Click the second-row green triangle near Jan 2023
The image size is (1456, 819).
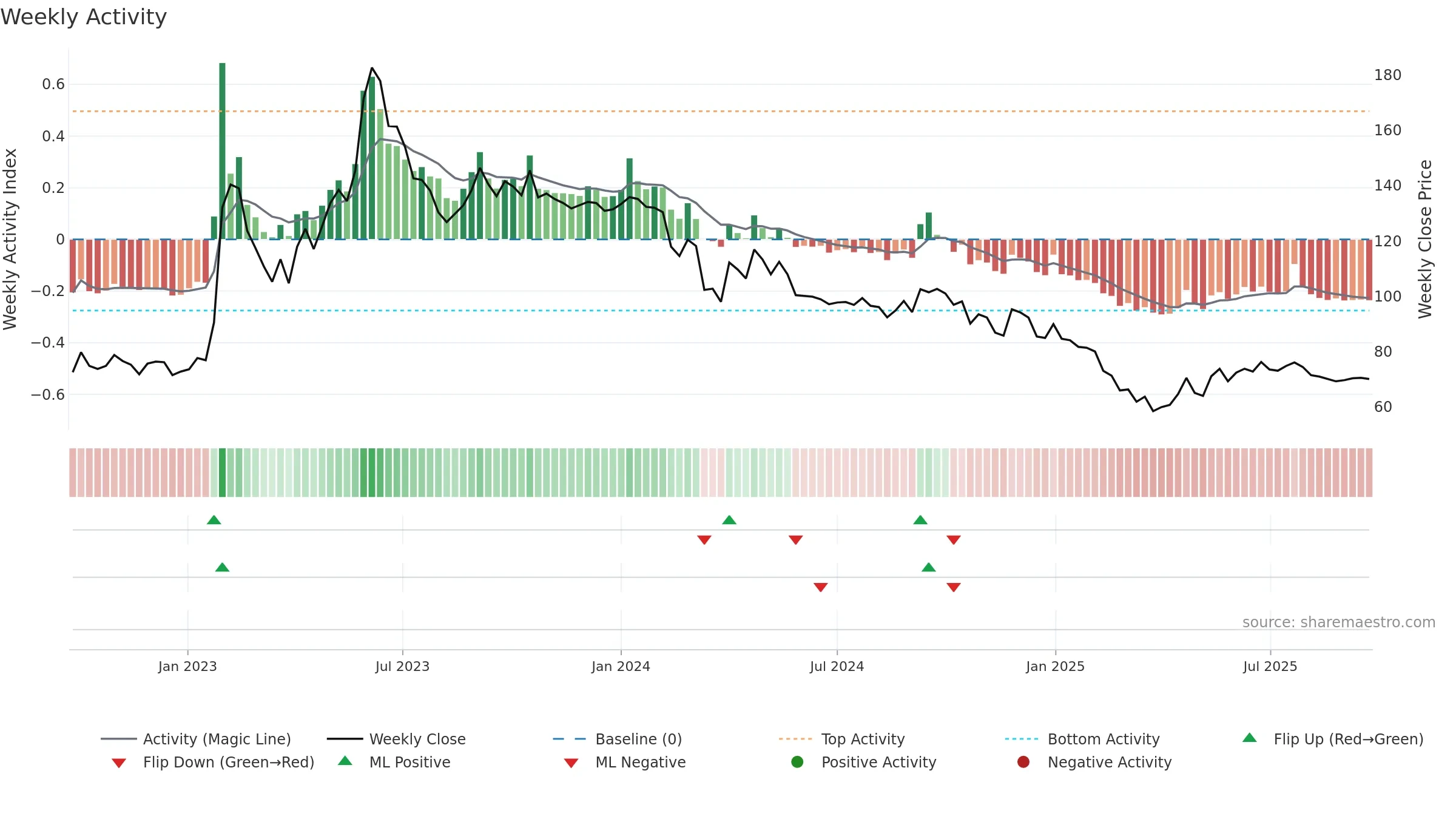point(222,567)
